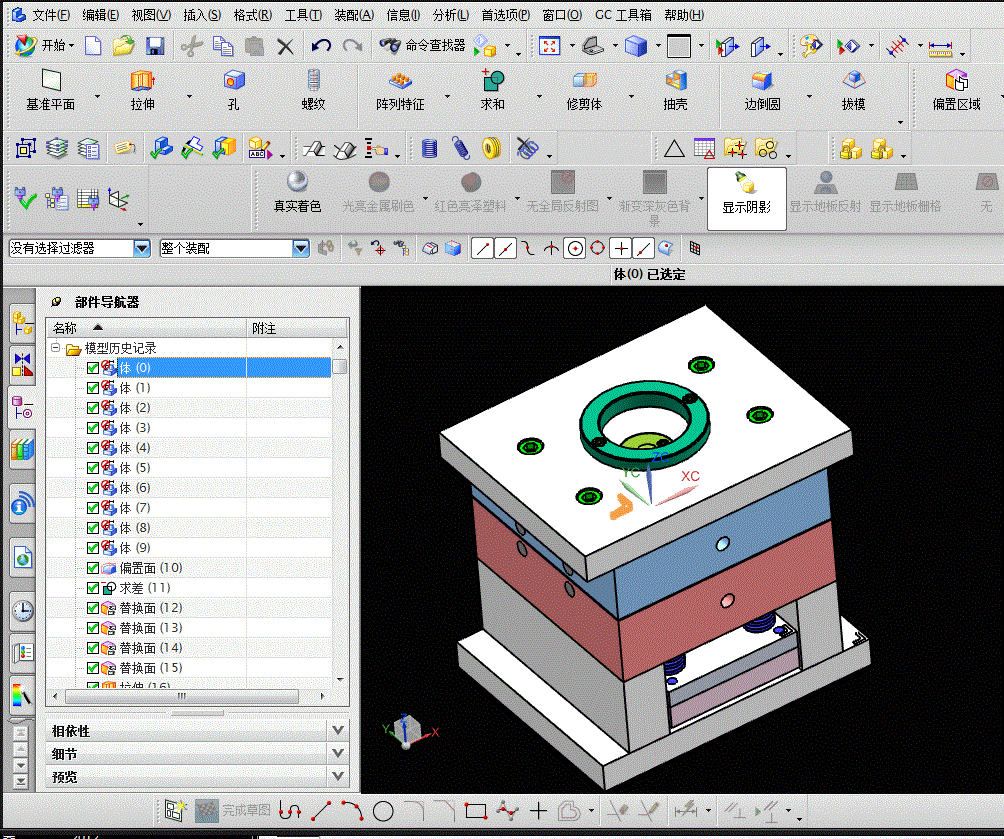Open the Assembly Navigator sidebar tab
1004x839 pixels.
22,324
